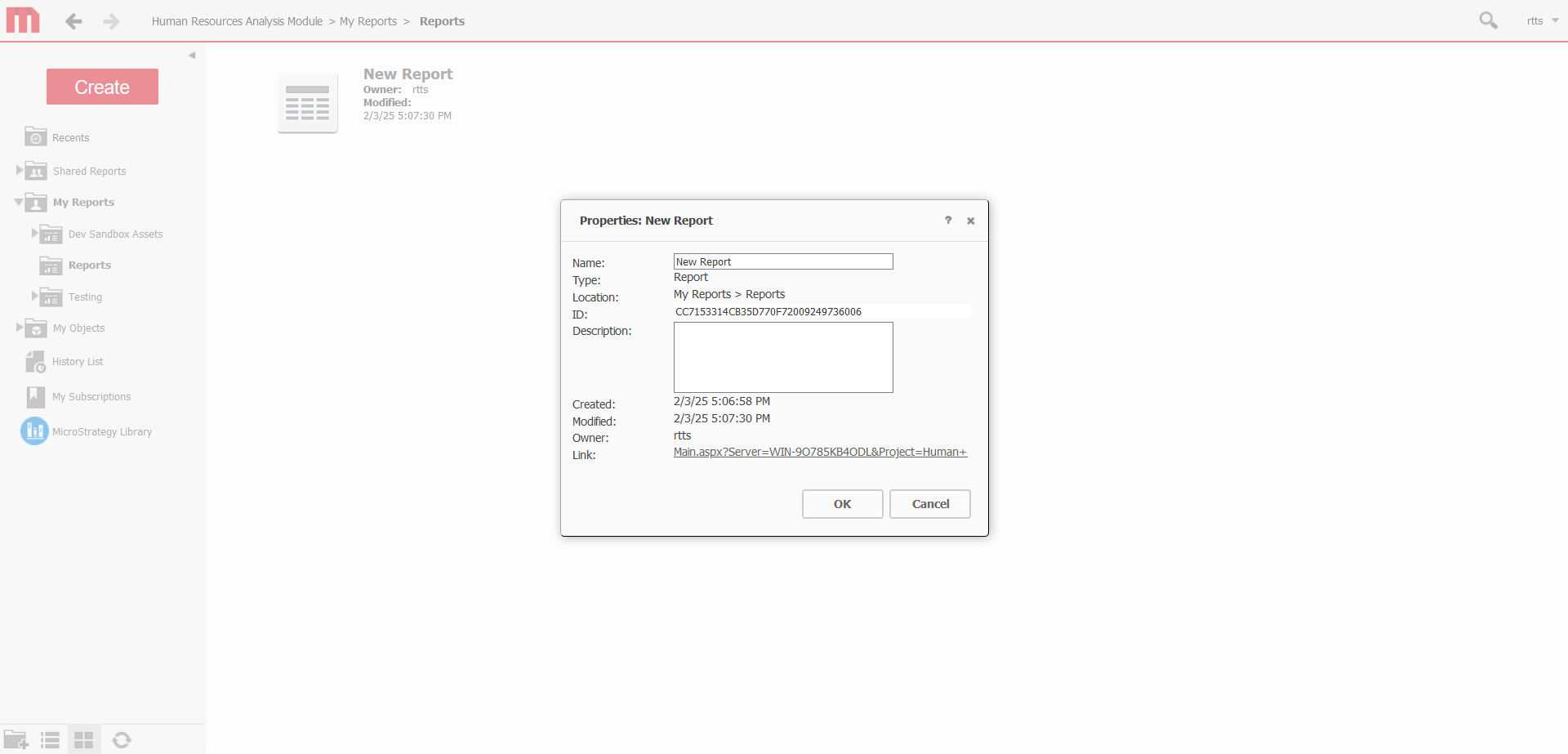Open Human Resources Analysis Module breadcrumb
The image size is (1568, 754).
pos(237,21)
